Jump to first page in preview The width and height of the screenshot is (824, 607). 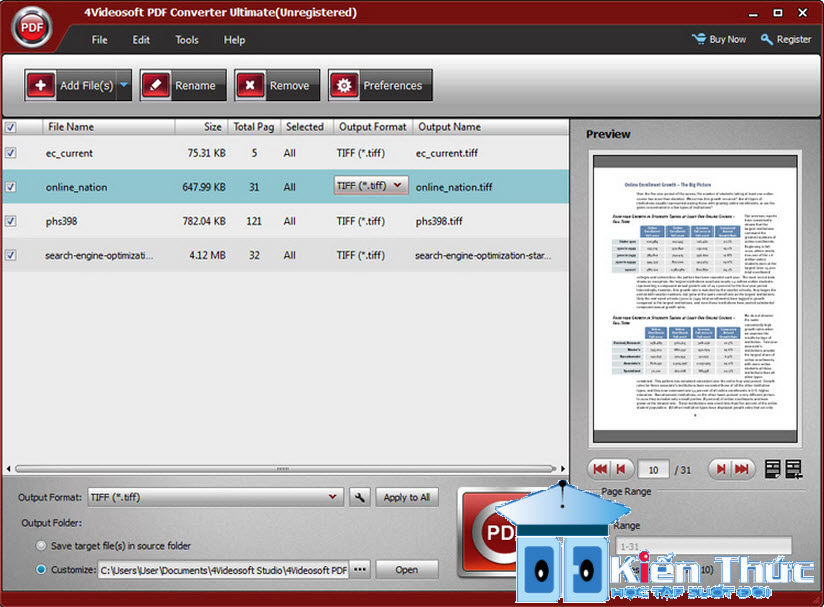tap(600, 469)
